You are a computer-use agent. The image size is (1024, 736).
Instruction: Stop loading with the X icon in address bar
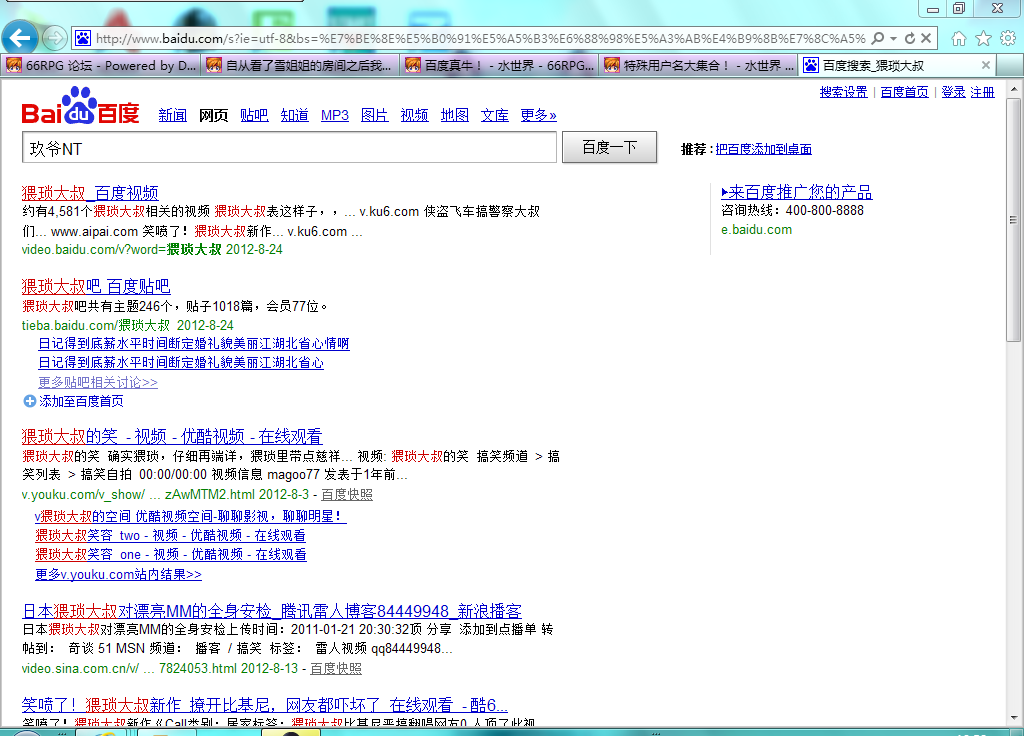coord(926,39)
